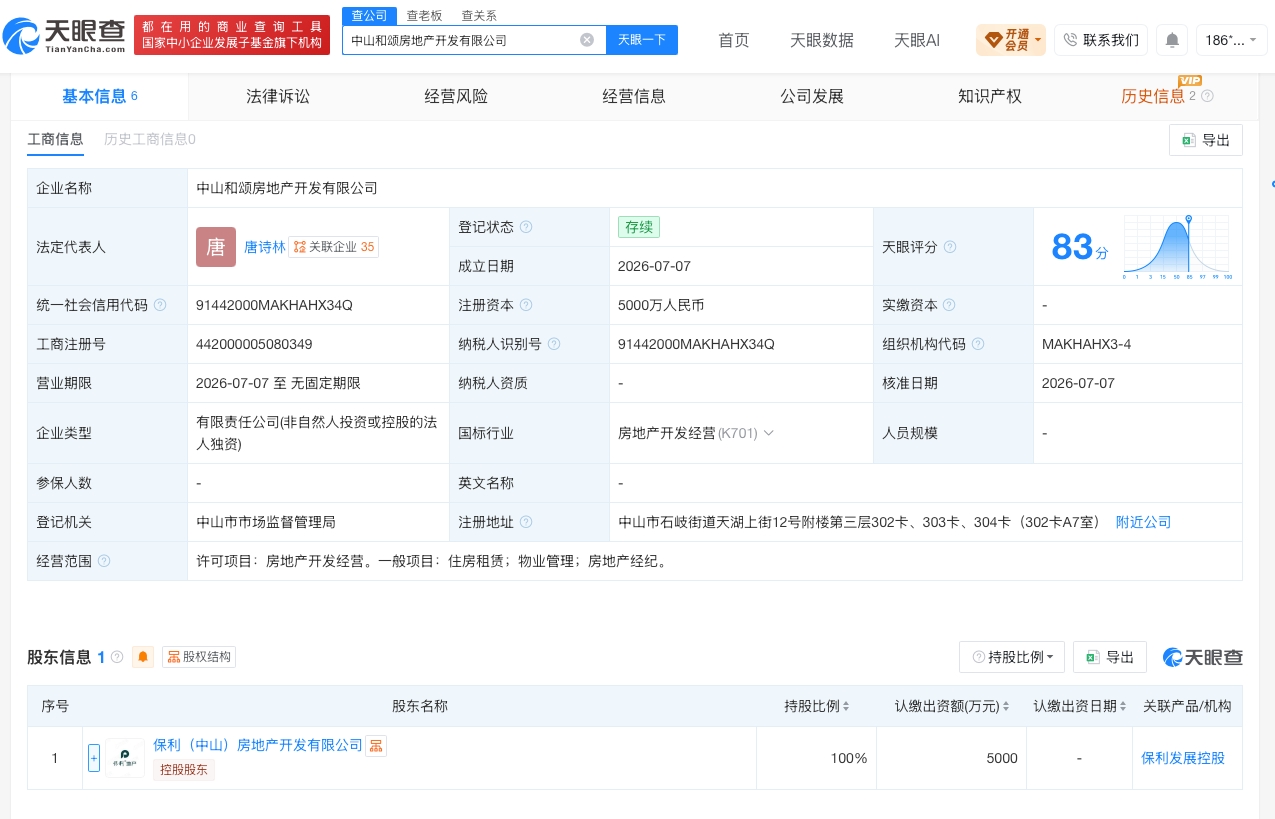1275x819 pixels.
Task: Click the credit code 91442000MAKHAHX34Q beside 统一社会信用代码
Action: (x=275, y=305)
